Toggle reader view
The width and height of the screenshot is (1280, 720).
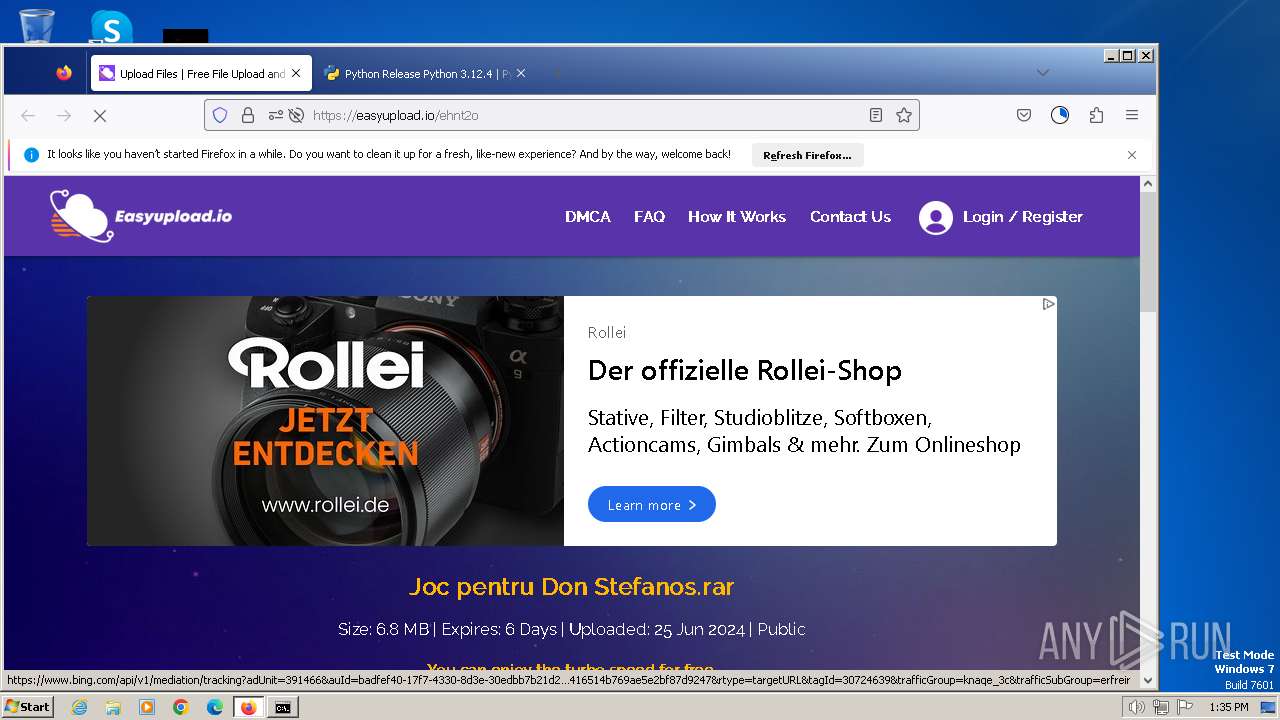876,115
